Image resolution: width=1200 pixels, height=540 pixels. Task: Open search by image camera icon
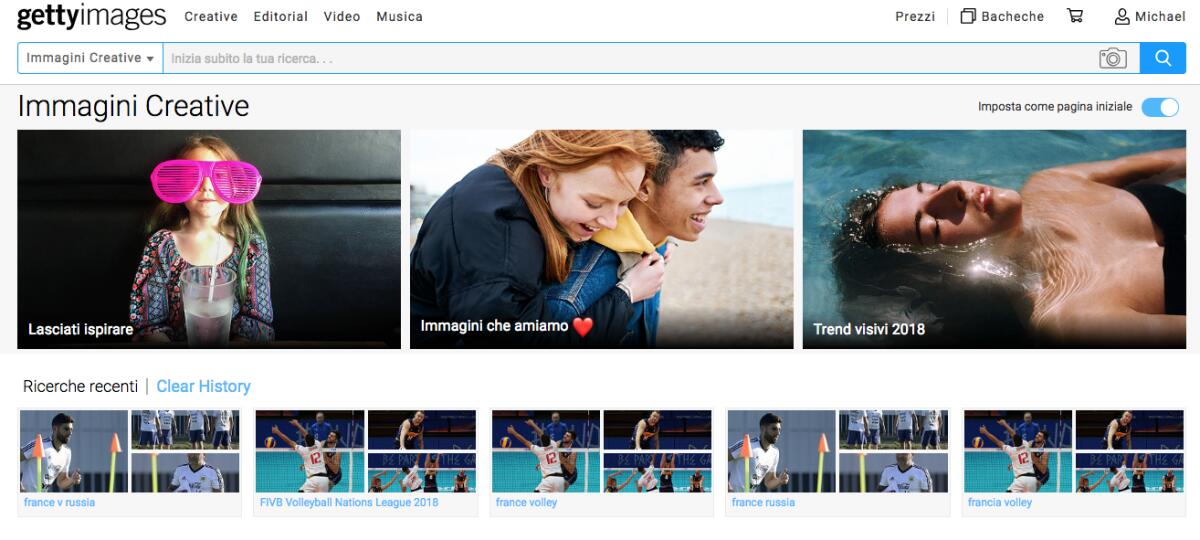(x=1112, y=58)
